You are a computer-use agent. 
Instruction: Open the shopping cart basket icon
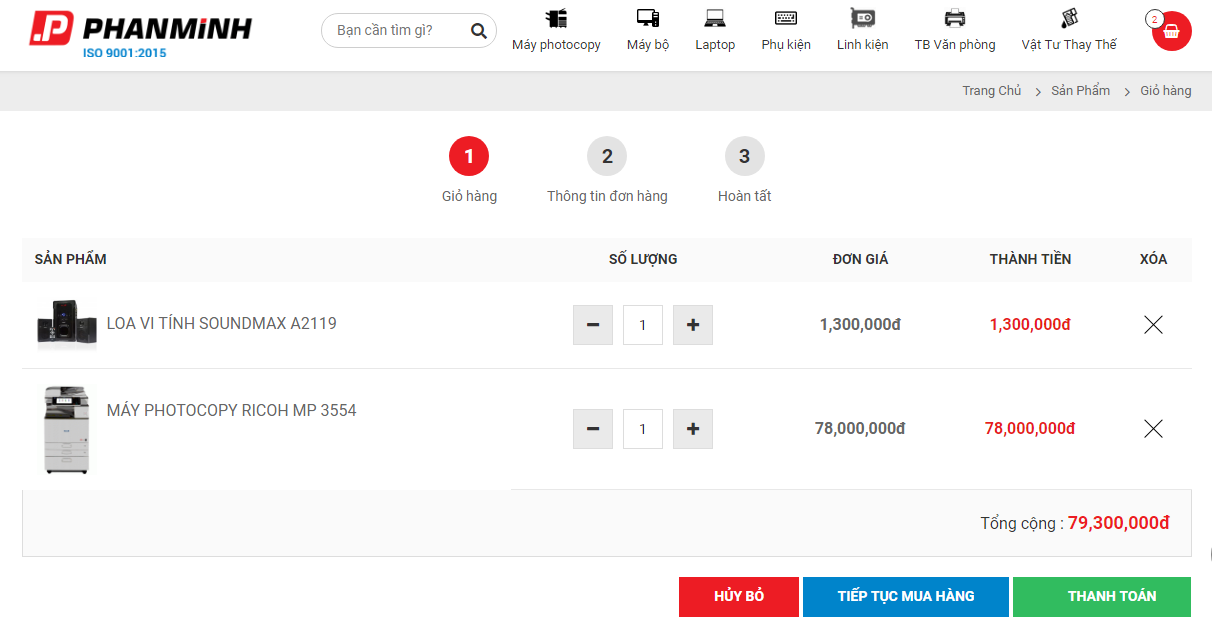[1172, 31]
